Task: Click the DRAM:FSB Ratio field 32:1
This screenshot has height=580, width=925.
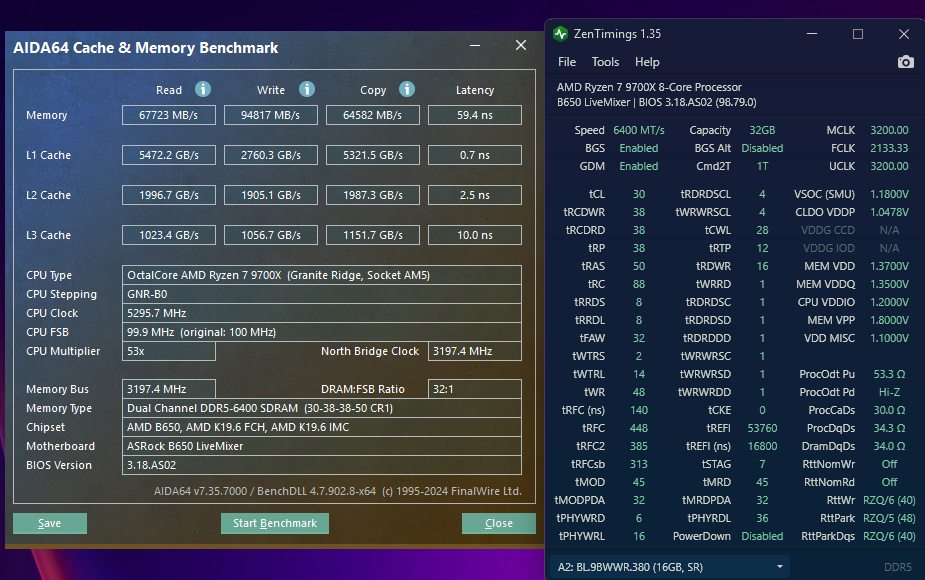Action: 475,389
